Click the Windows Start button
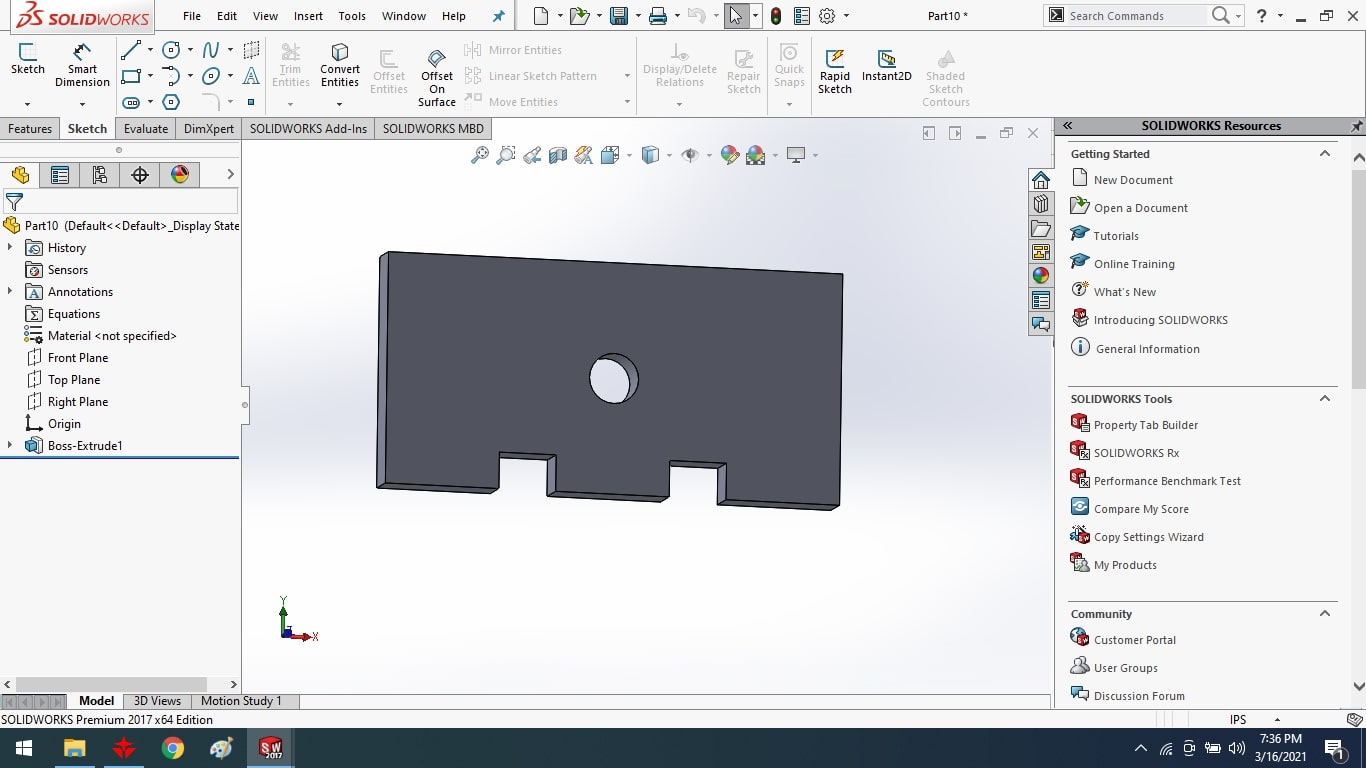 pos(24,748)
